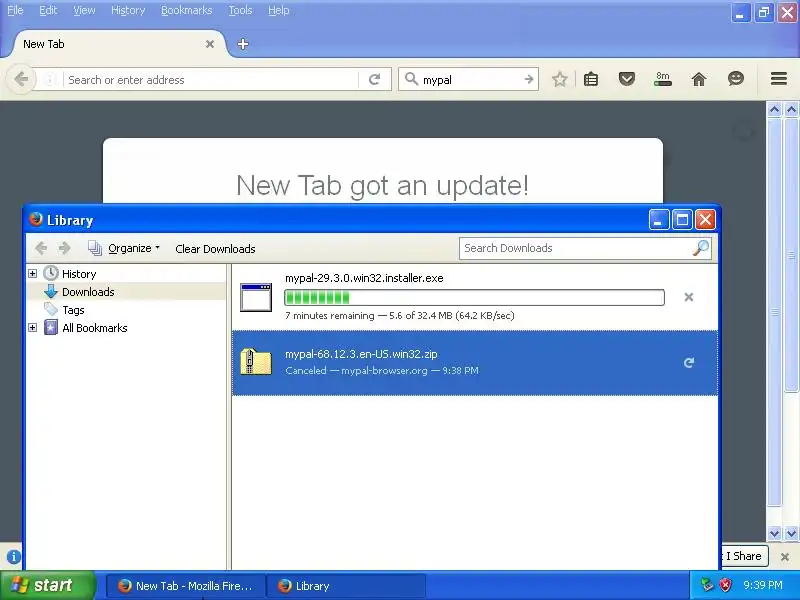800x600 pixels.
Task: Click the reload icon in address bar
Action: 375,80
